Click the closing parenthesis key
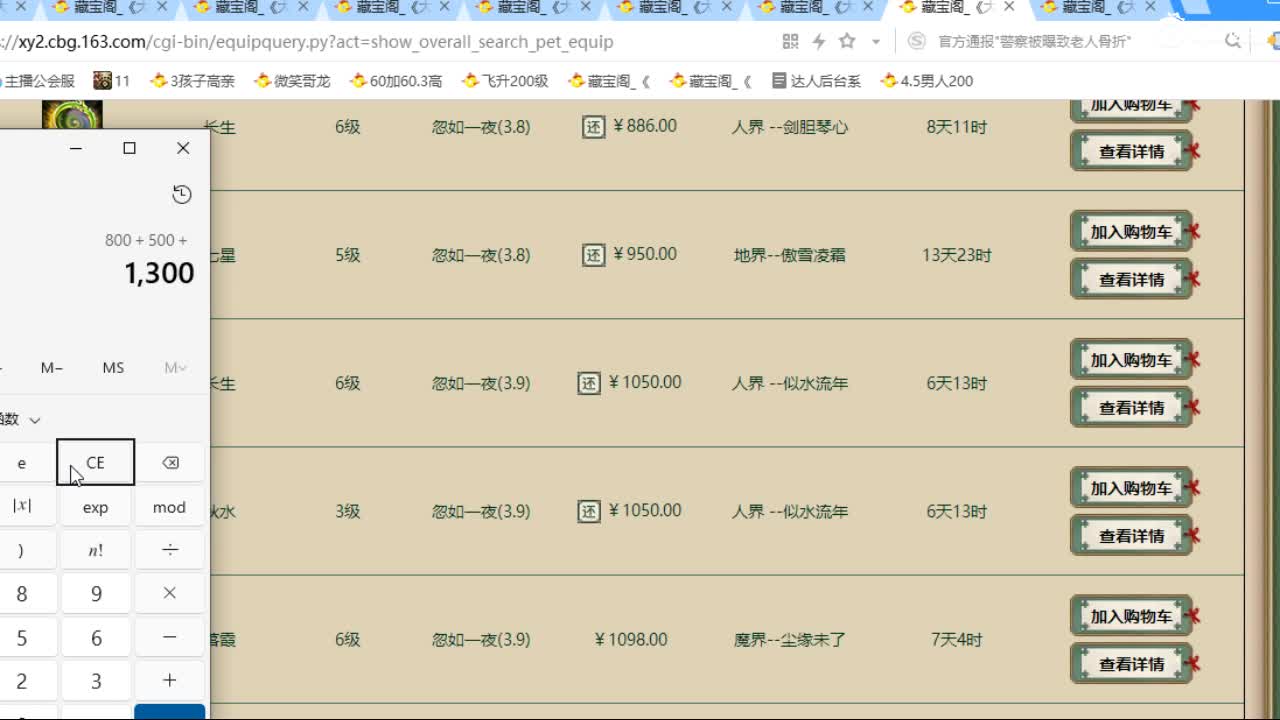 21,551
